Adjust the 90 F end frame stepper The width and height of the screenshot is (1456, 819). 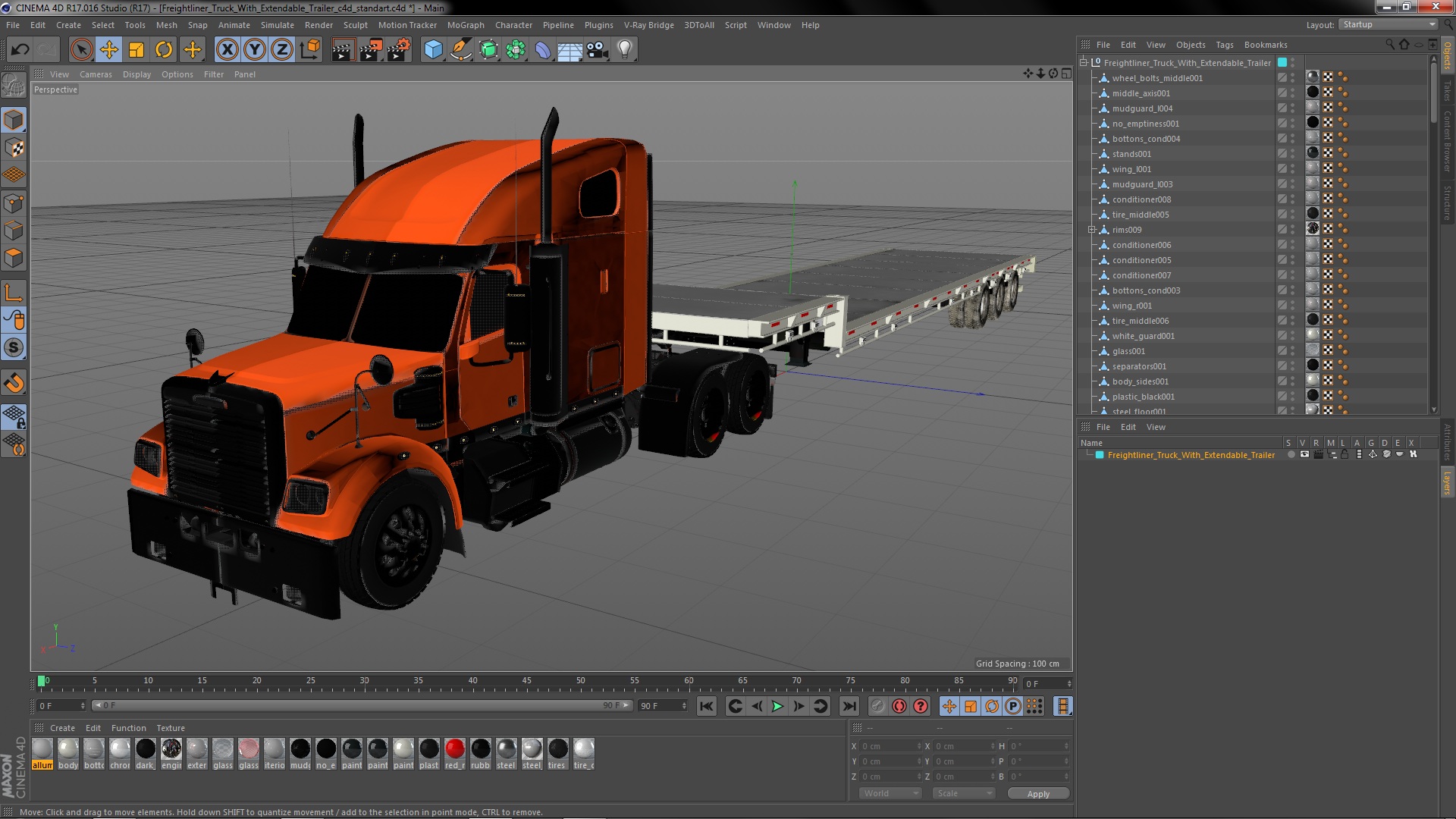coord(684,706)
